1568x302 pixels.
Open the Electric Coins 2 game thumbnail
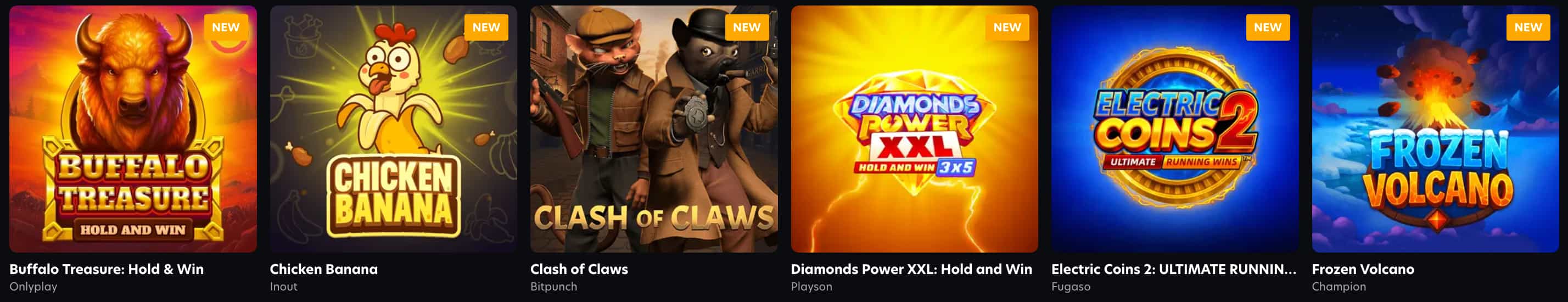1175,129
